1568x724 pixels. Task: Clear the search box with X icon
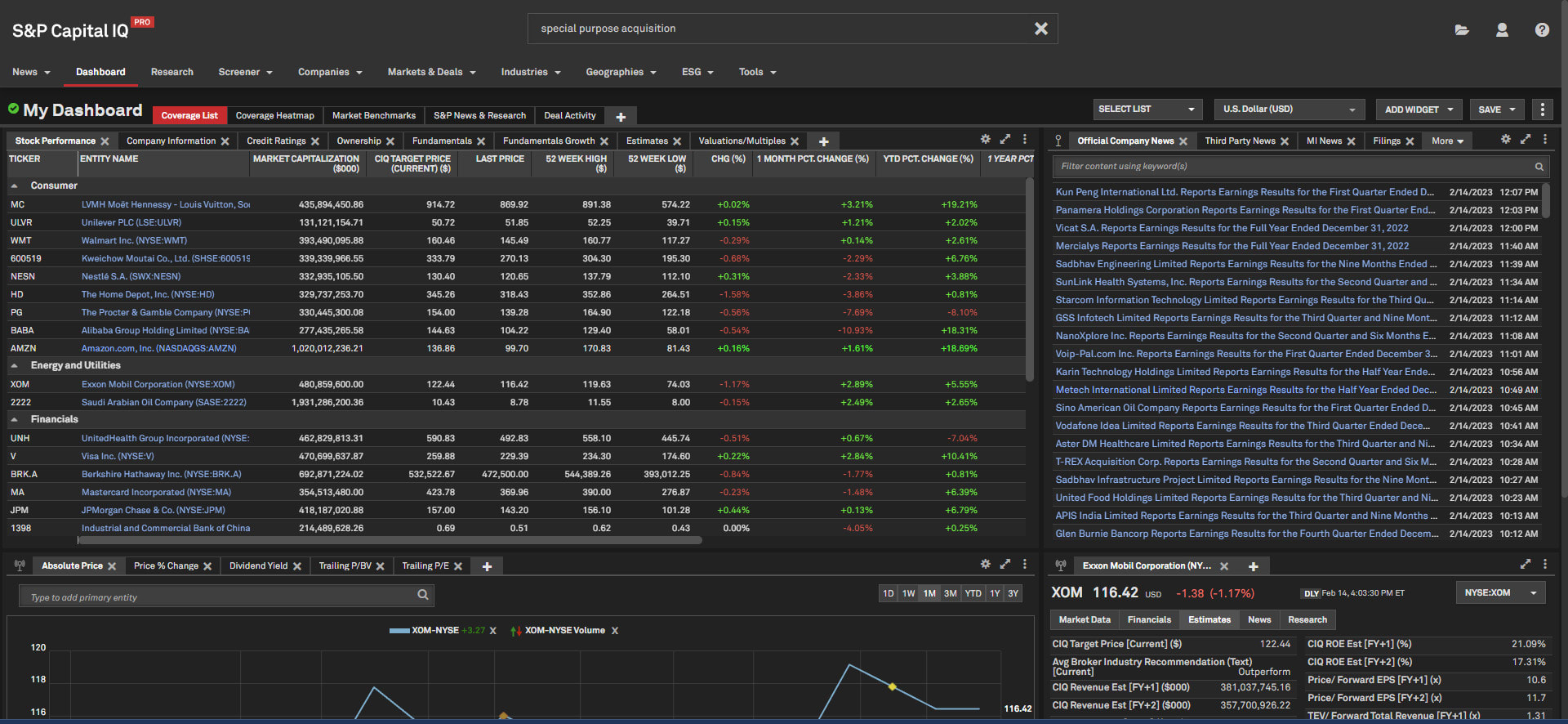(1041, 29)
